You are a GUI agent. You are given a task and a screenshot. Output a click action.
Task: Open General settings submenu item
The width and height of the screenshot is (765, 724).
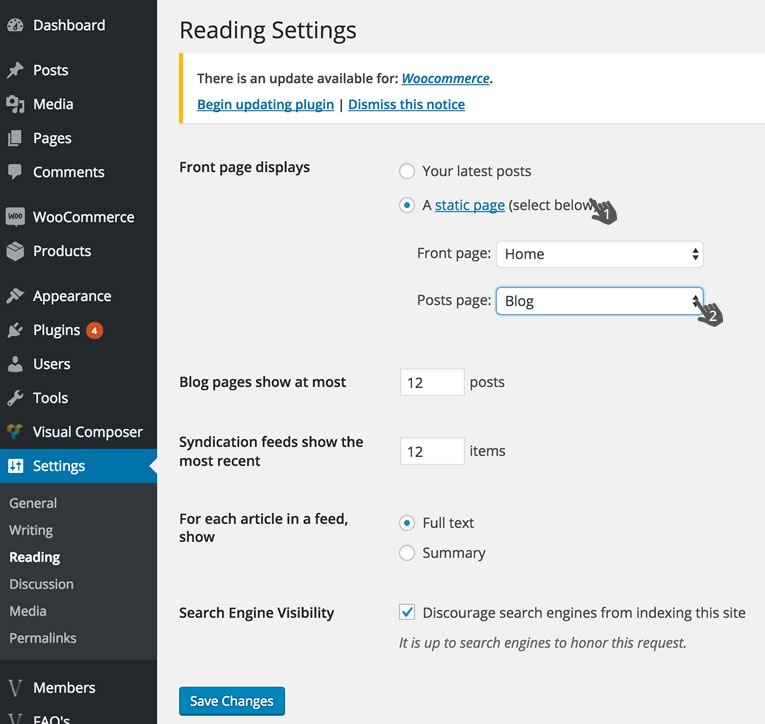point(33,503)
